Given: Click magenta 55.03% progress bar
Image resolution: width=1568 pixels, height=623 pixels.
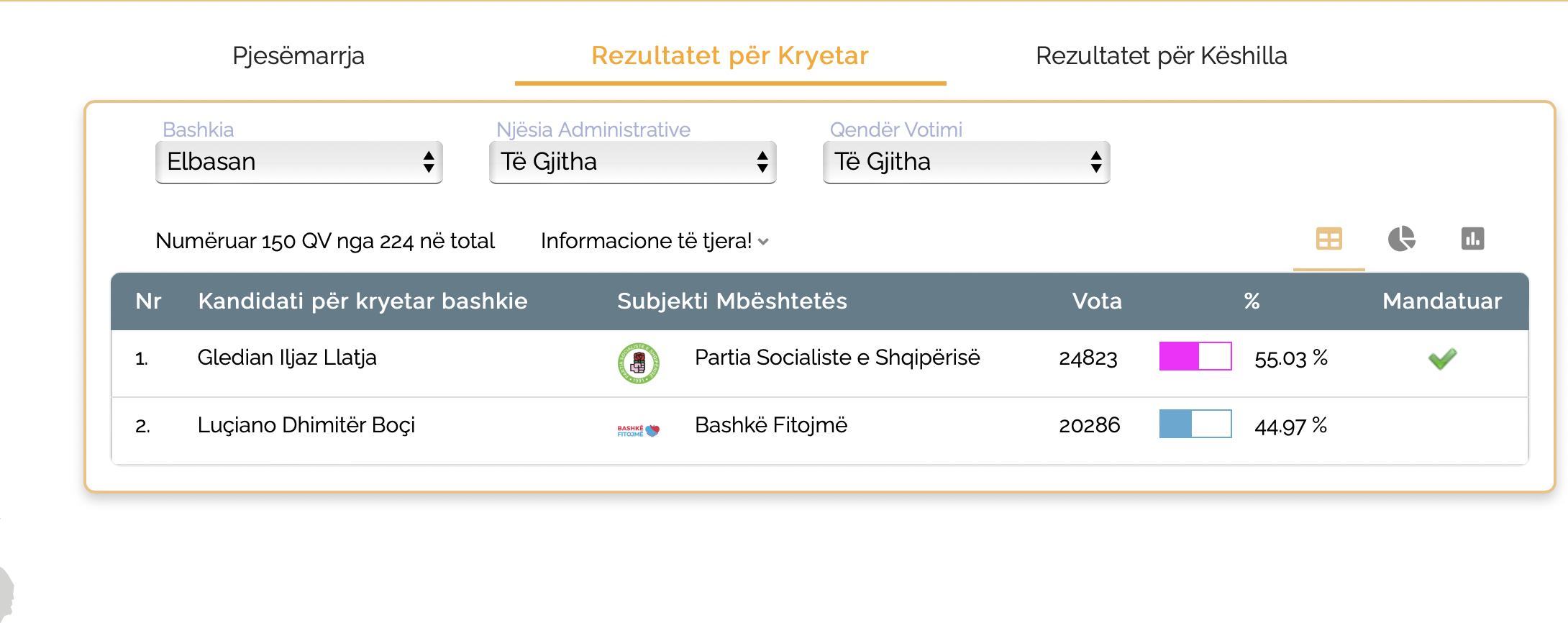Looking at the screenshot, I should click(1195, 356).
